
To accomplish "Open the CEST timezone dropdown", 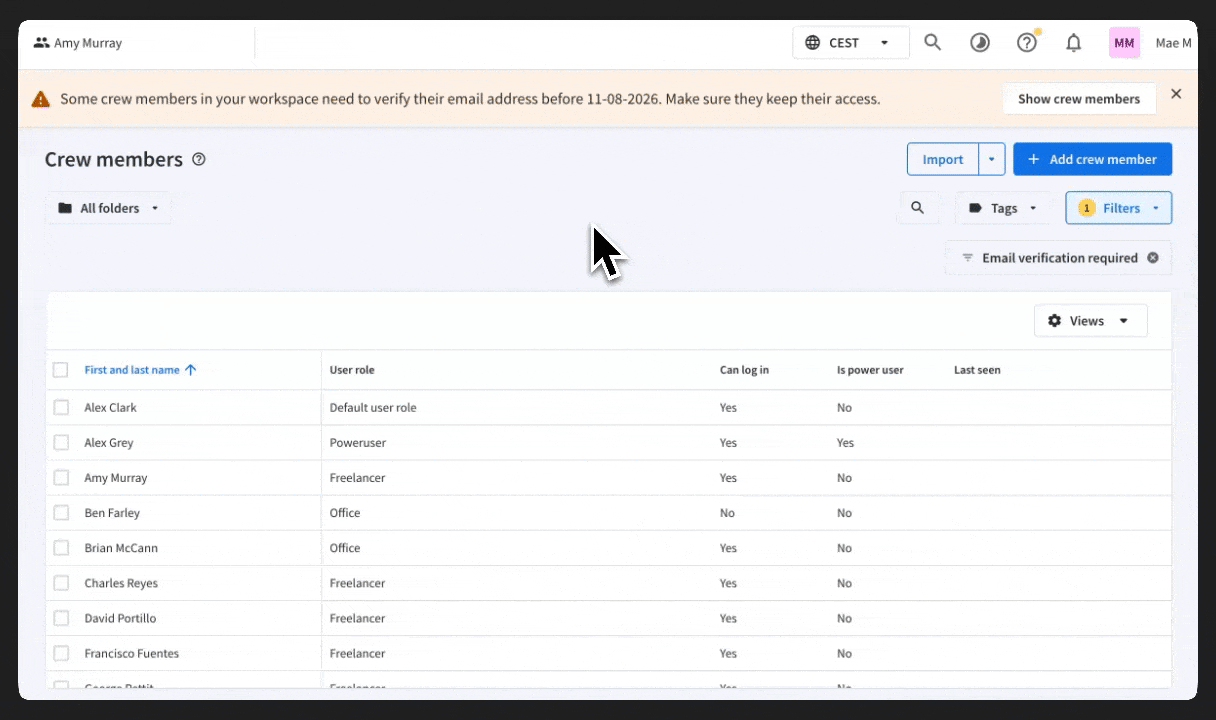I will pyautogui.click(x=851, y=43).
